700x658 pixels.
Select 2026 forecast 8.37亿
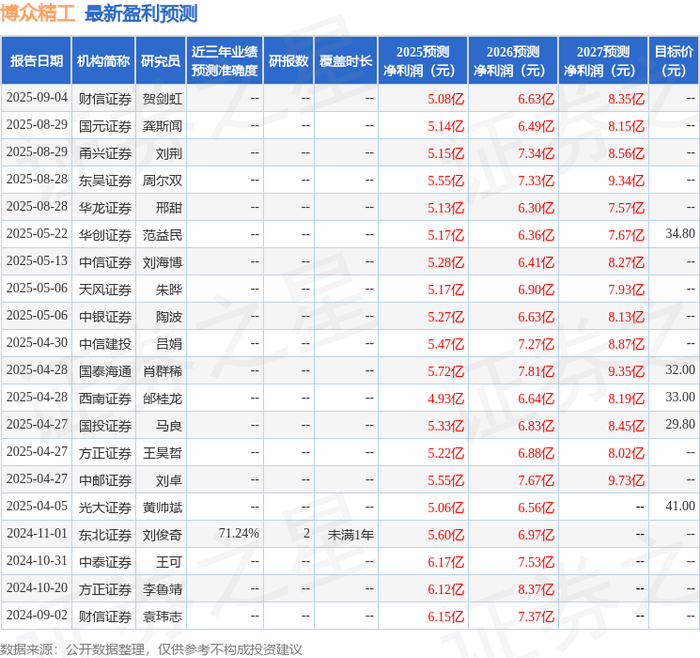pyautogui.click(x=536, y=589)
